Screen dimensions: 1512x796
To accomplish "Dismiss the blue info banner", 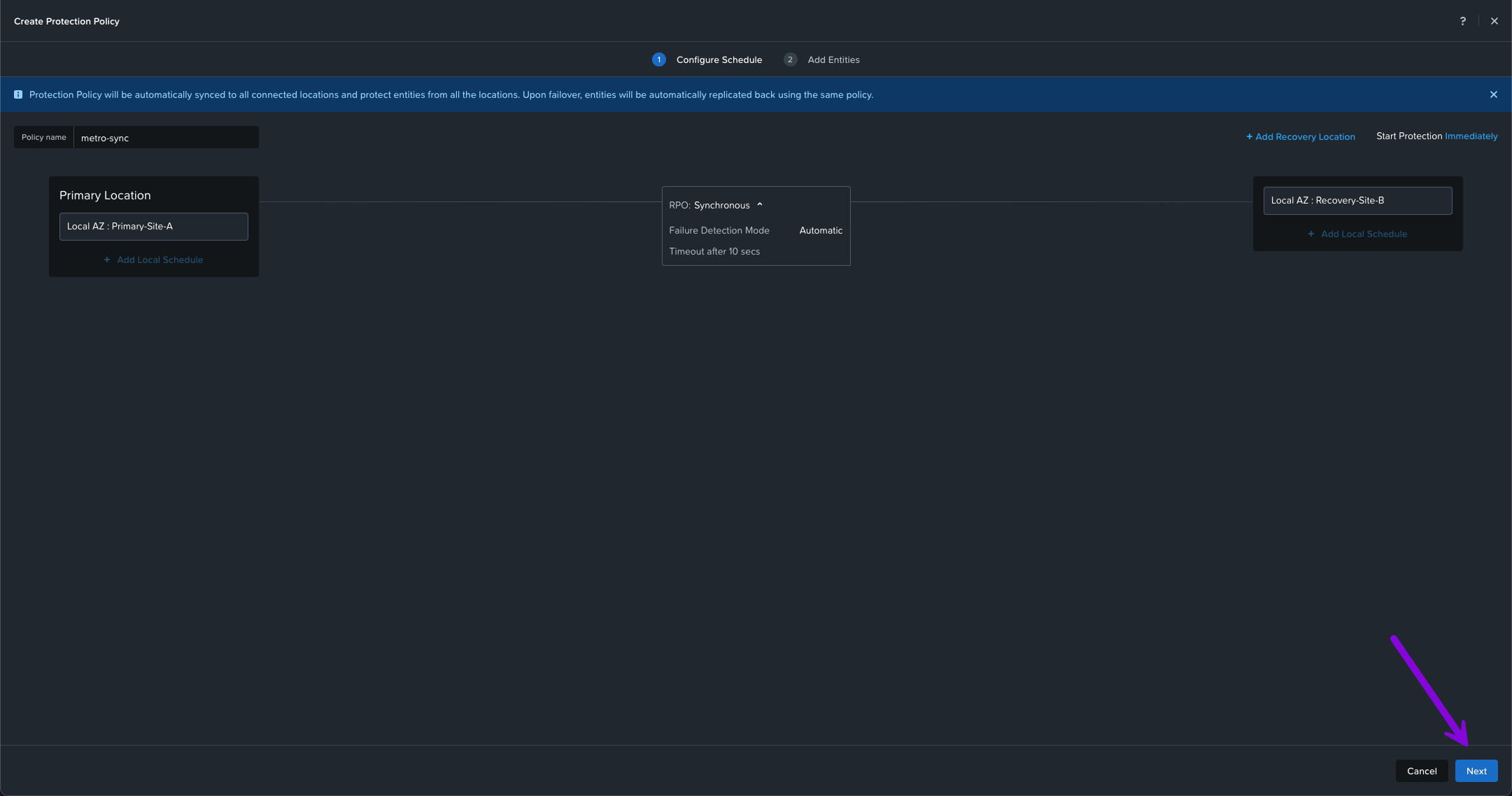I will (1493, 94).
